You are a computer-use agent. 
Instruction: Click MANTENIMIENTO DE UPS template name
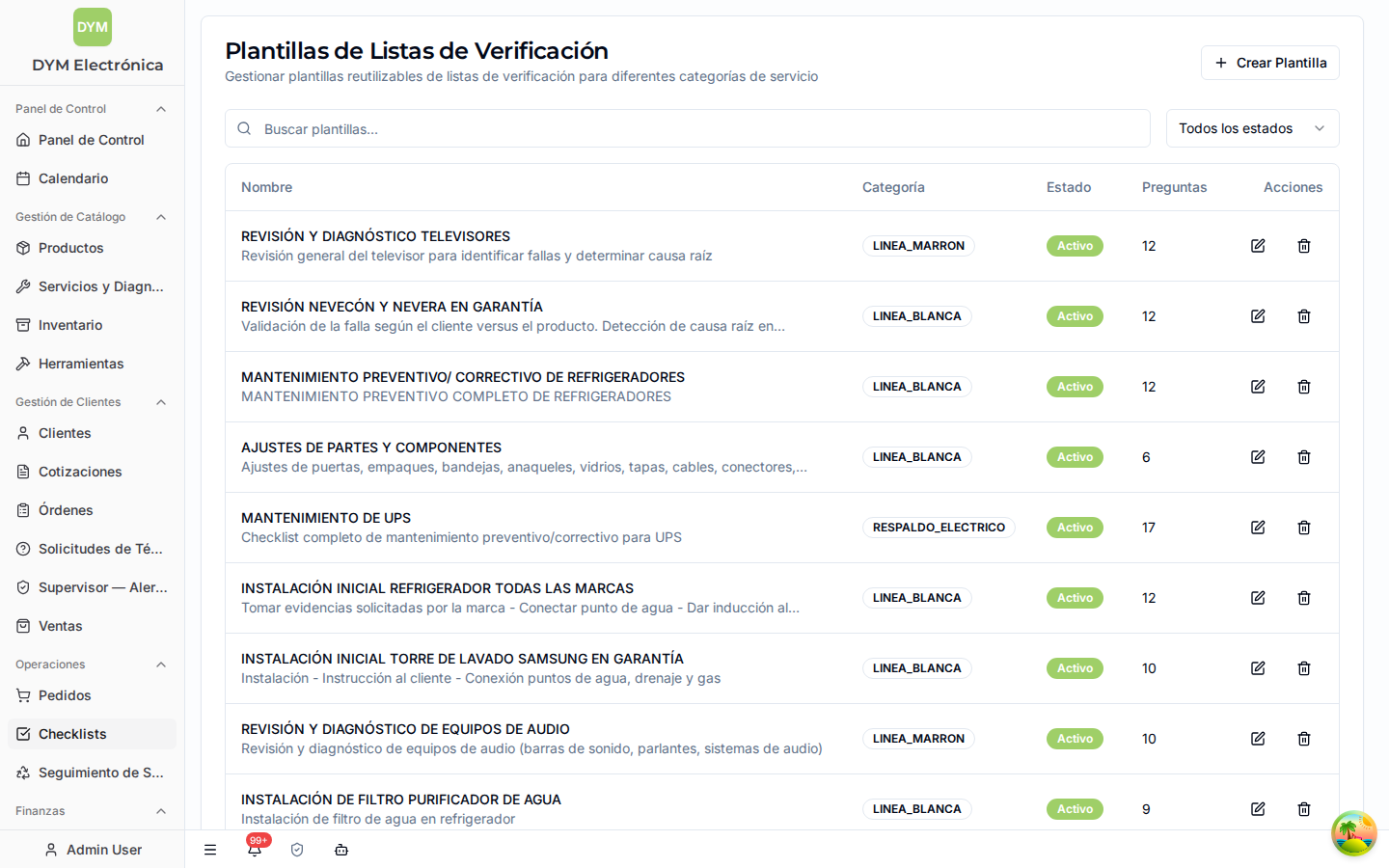(326, 518)
